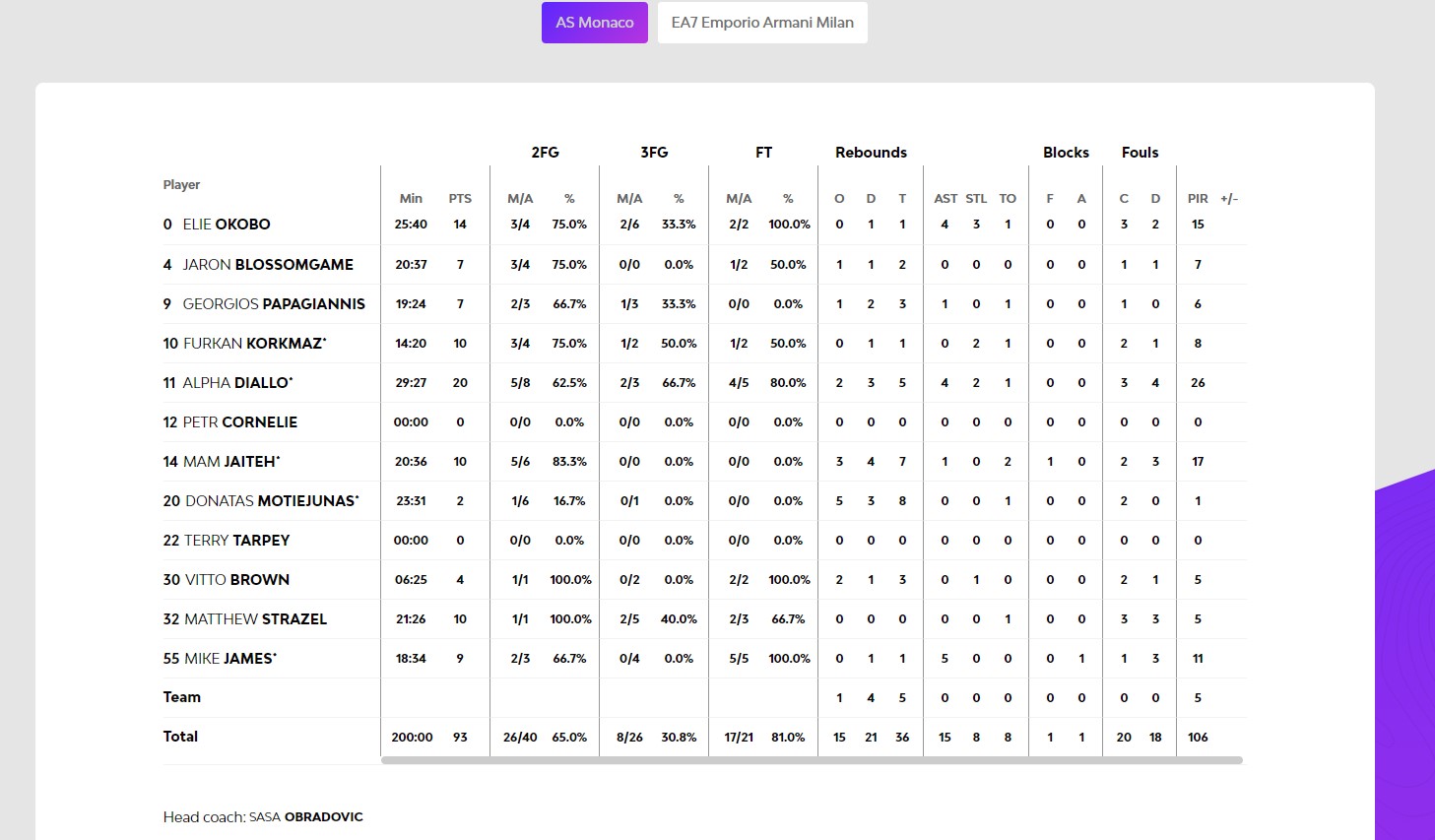Click the horizontal scrollbar under the stats table
The width and height of the screenshot is (1435, 840).
(x=812, y=760)
